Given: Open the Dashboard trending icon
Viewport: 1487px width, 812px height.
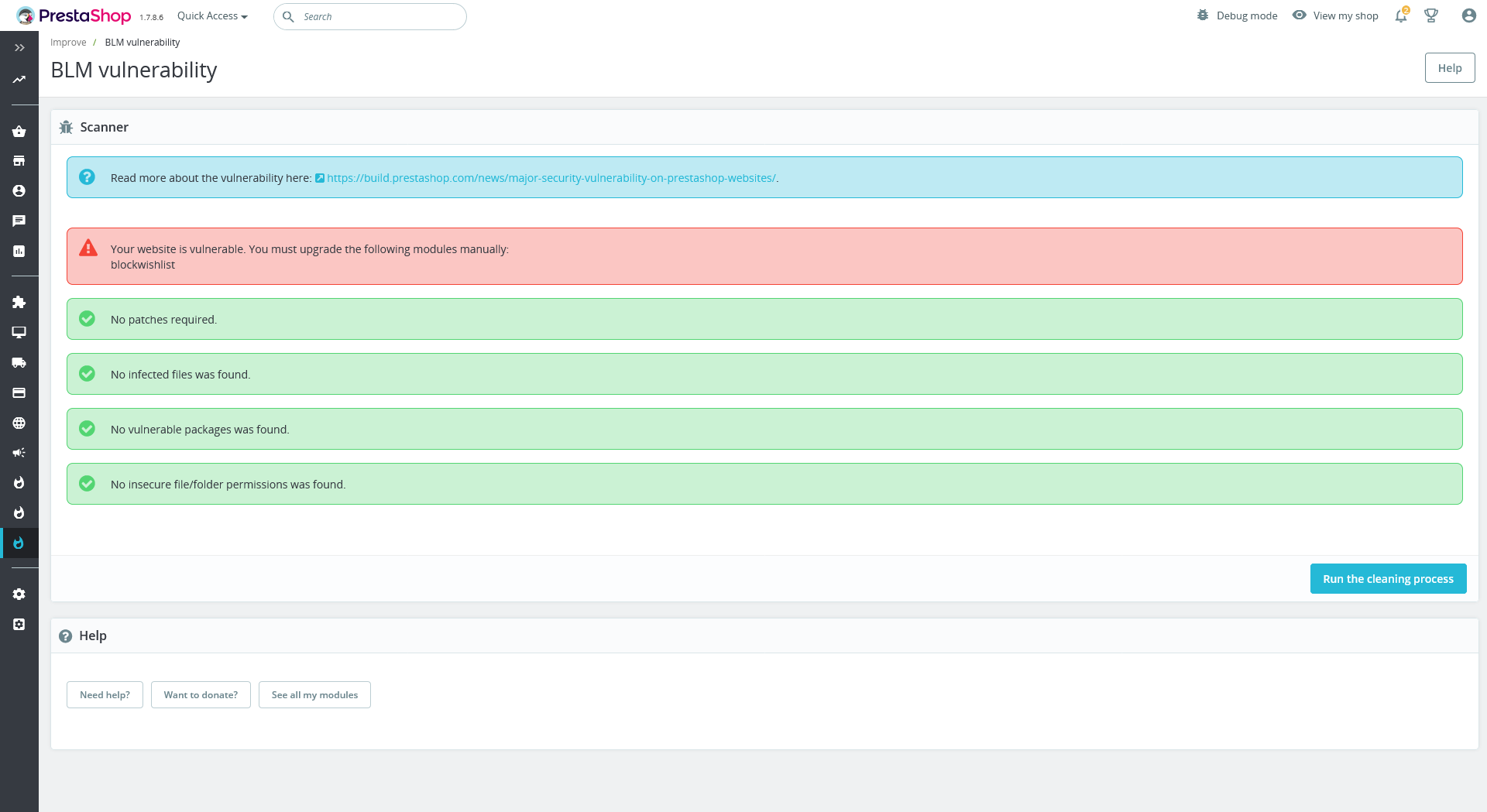Looking at the screenshot, I should 19,80.
